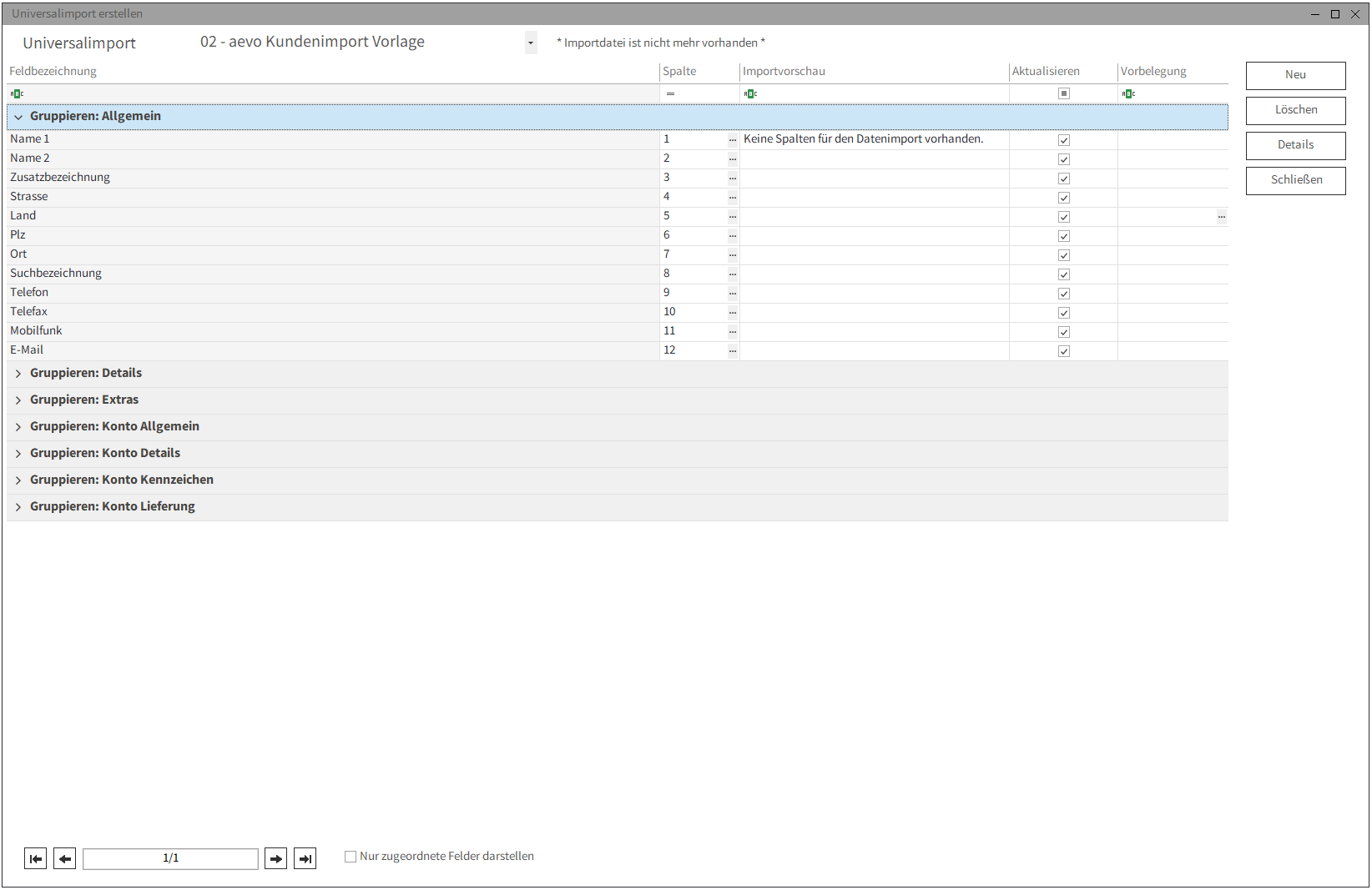The width and height of the screenshot is (1372, 890).
Task: Click 'Keine Spalten für den Datenimport vorhanden.' cell
Action: pos(874,139)
